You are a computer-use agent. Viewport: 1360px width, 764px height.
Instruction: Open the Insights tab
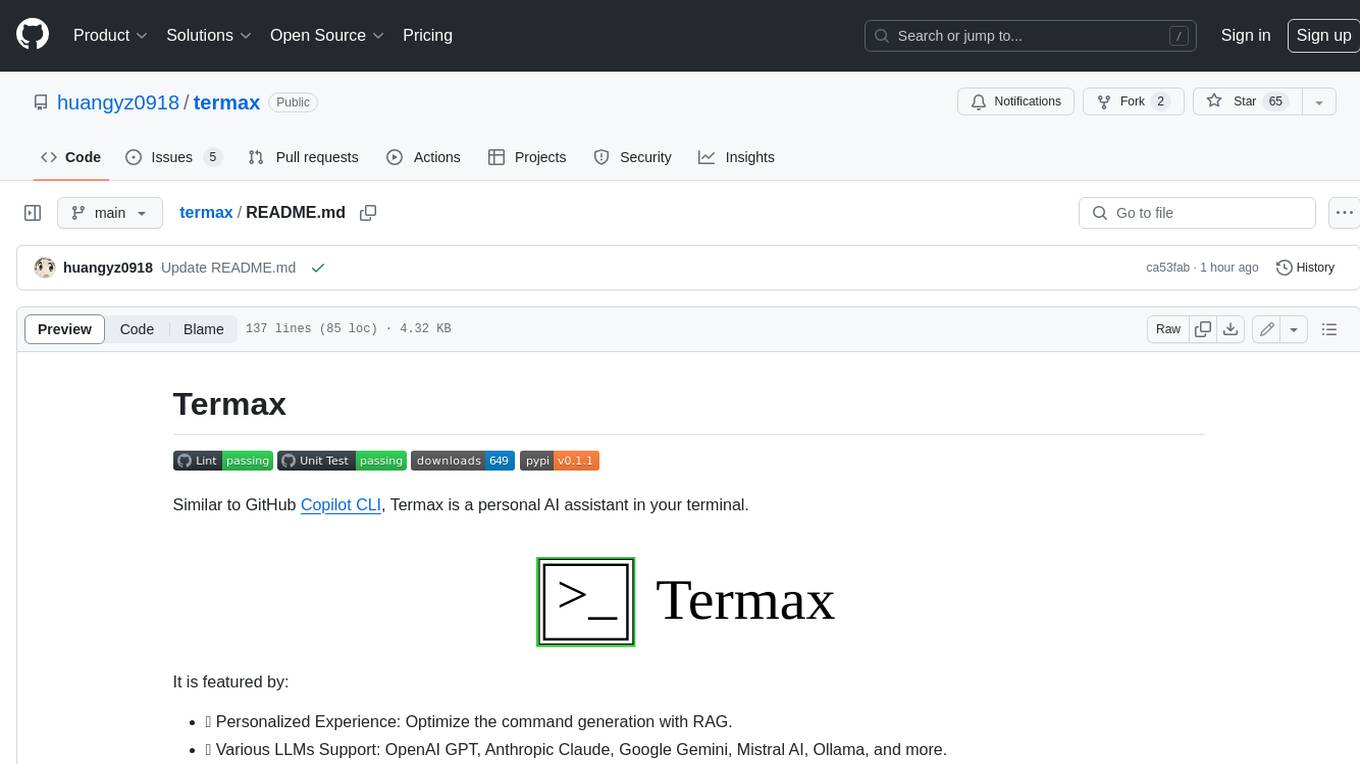[x=736, y=157]
